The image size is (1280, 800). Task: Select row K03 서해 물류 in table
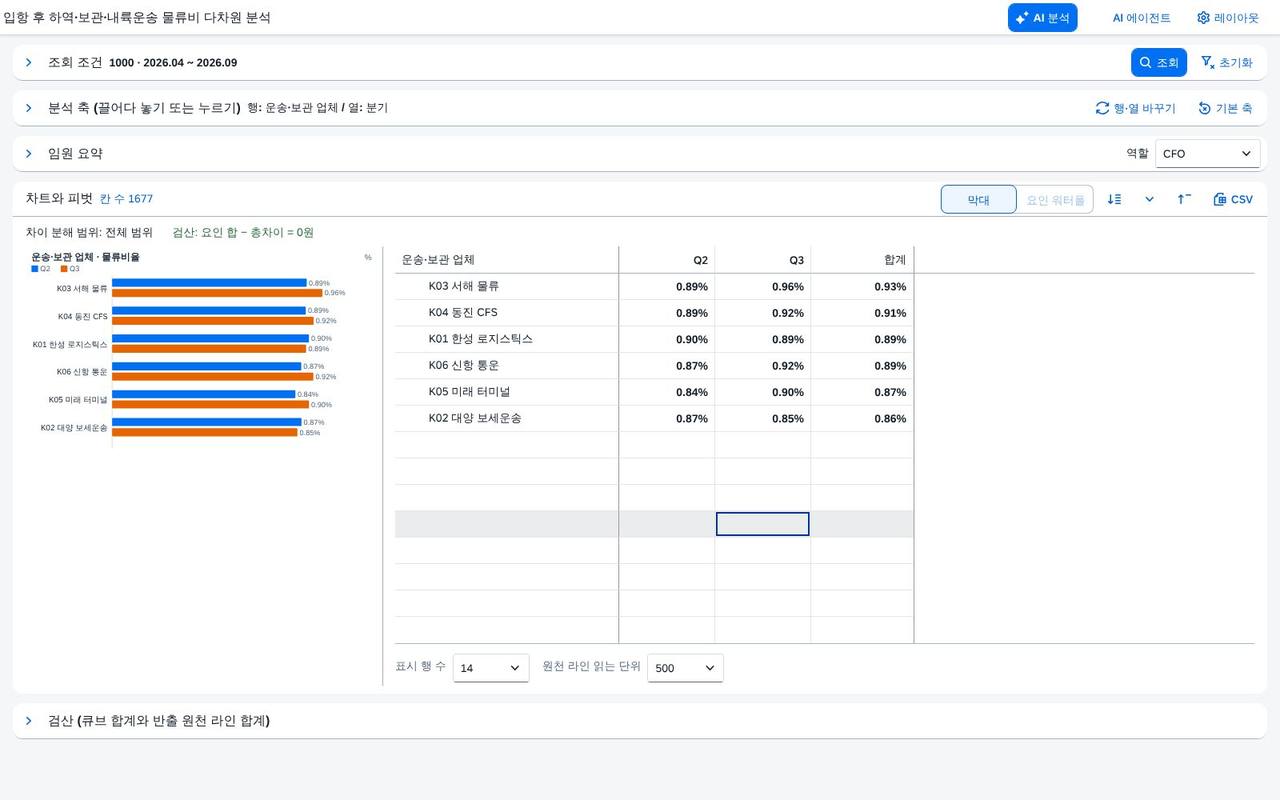click(654, 286)
